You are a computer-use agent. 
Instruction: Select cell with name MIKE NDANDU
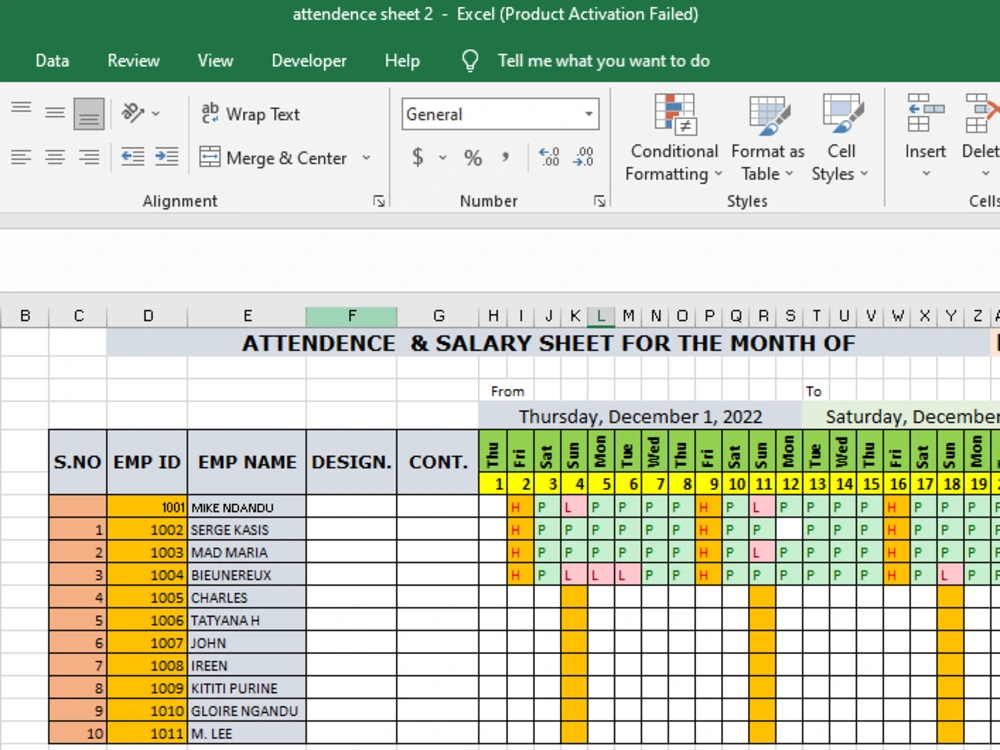click(x=247, y=508)
